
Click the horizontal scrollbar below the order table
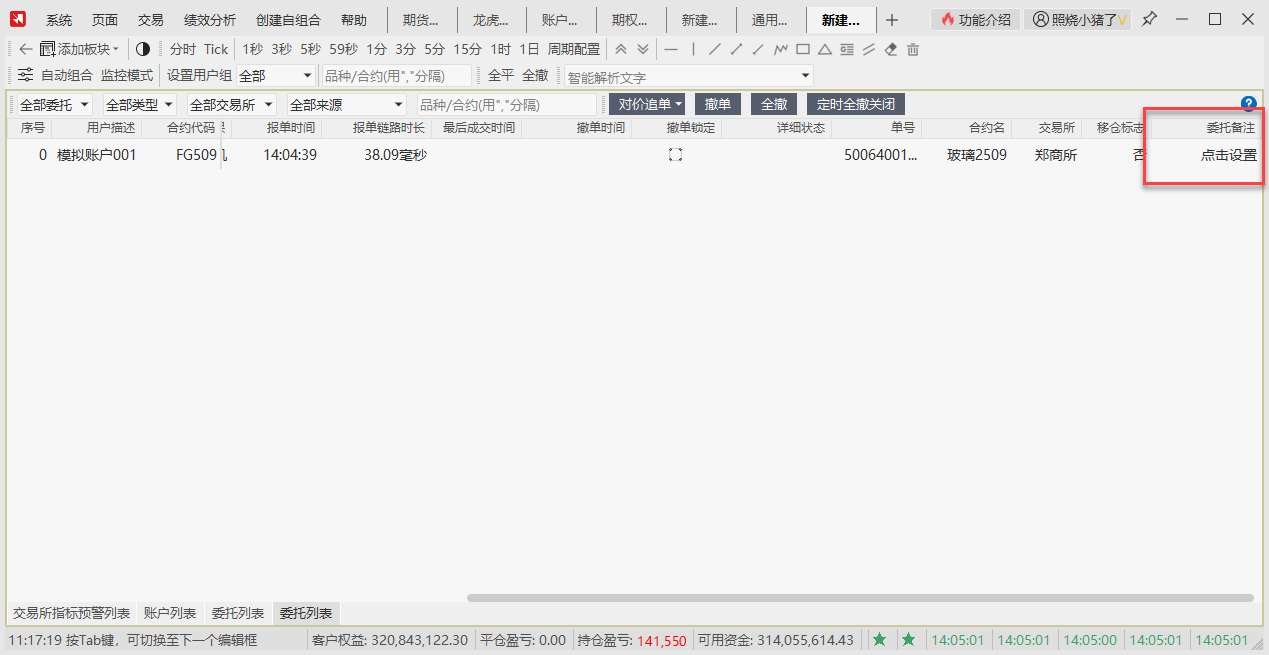tap(860, 598)
